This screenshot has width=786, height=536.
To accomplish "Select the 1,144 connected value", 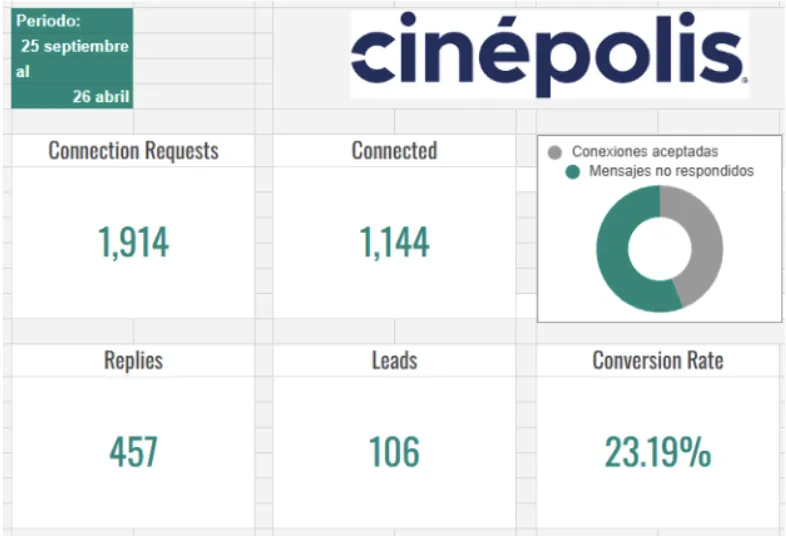I will [x=394, y=243].
